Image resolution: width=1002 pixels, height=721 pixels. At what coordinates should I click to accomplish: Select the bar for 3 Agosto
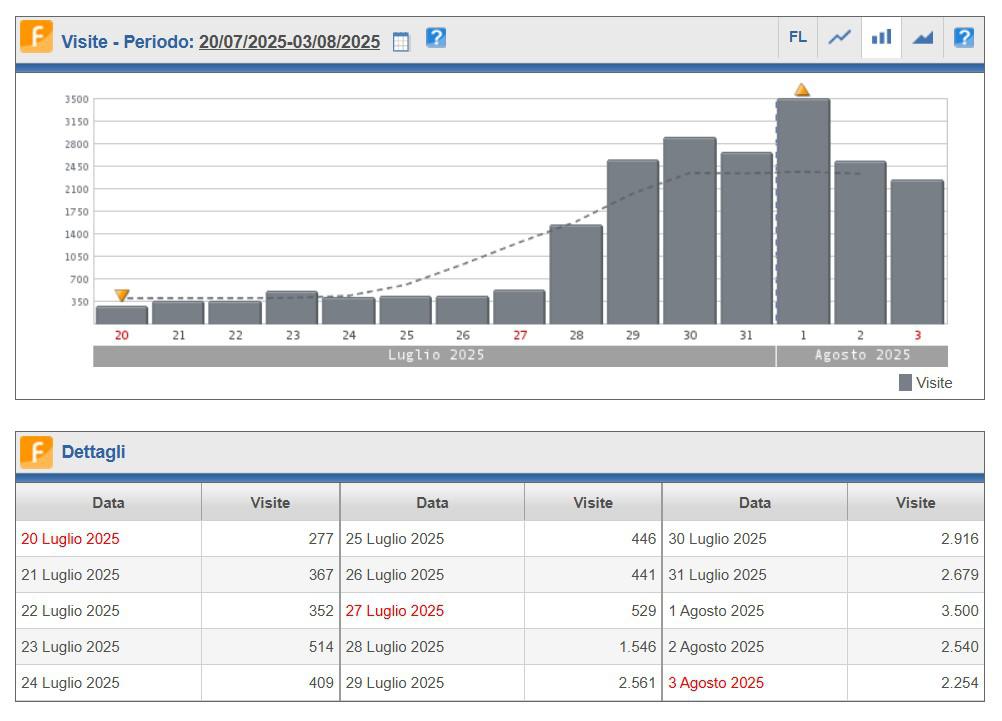coord(917,252)
